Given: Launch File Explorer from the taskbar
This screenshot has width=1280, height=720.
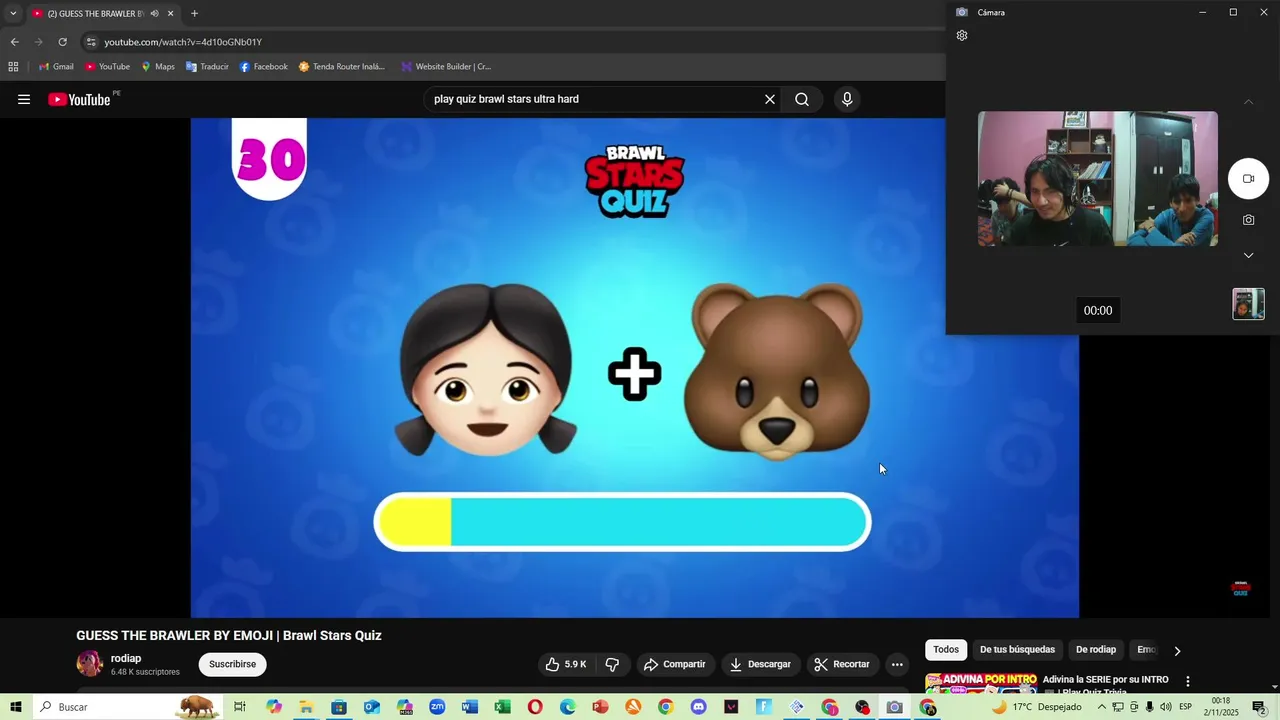Looking at the screenshot, I should pos(306,707).
